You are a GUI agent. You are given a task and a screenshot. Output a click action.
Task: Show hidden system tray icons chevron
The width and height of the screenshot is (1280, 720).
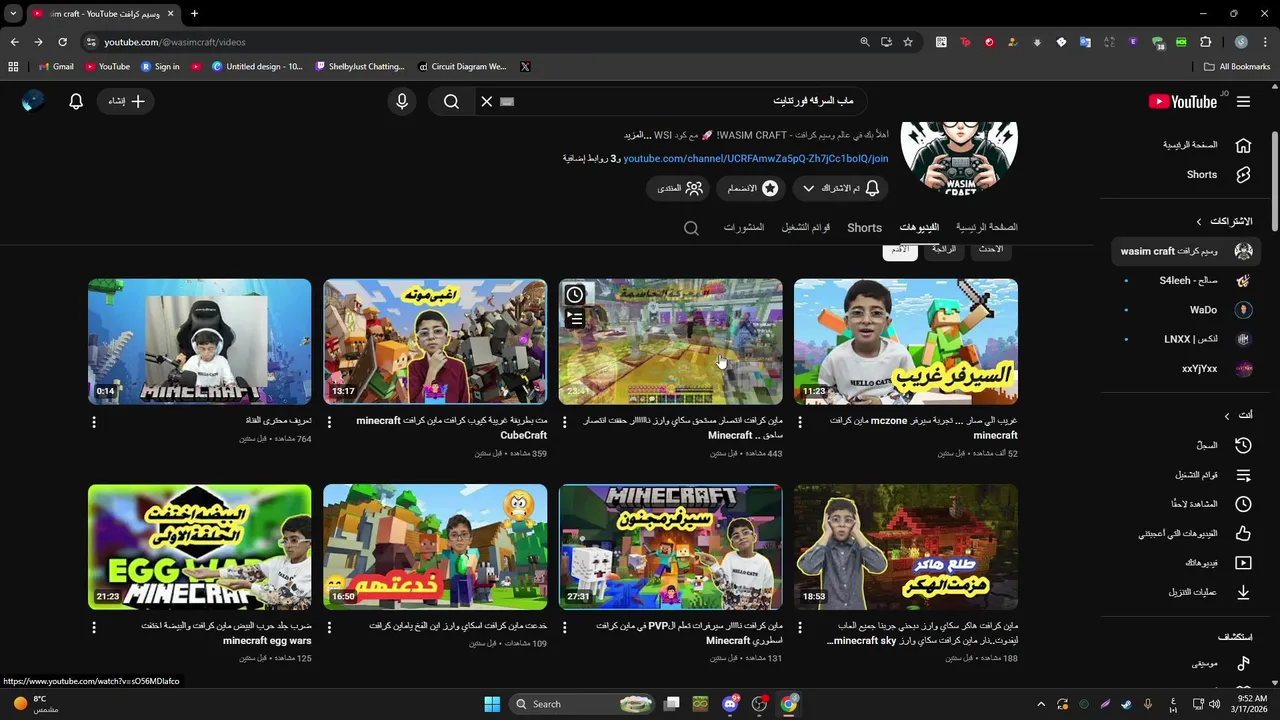[1041, 704]
